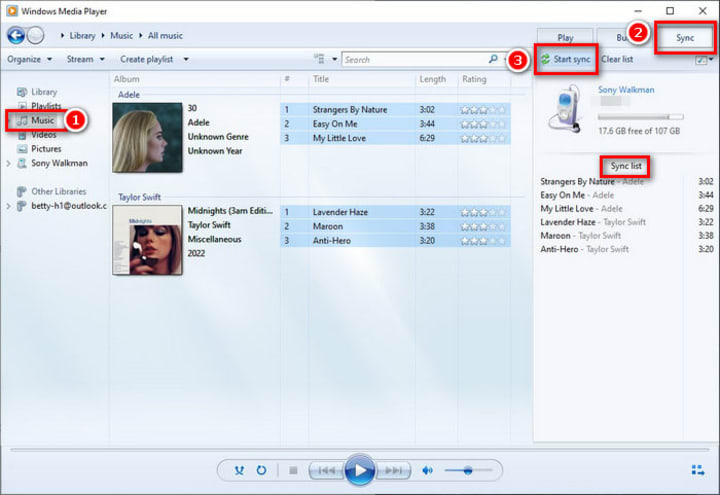Viewport: 720px width, 495px height.
Task: Switch to the Sync tab
Action: 685,38
